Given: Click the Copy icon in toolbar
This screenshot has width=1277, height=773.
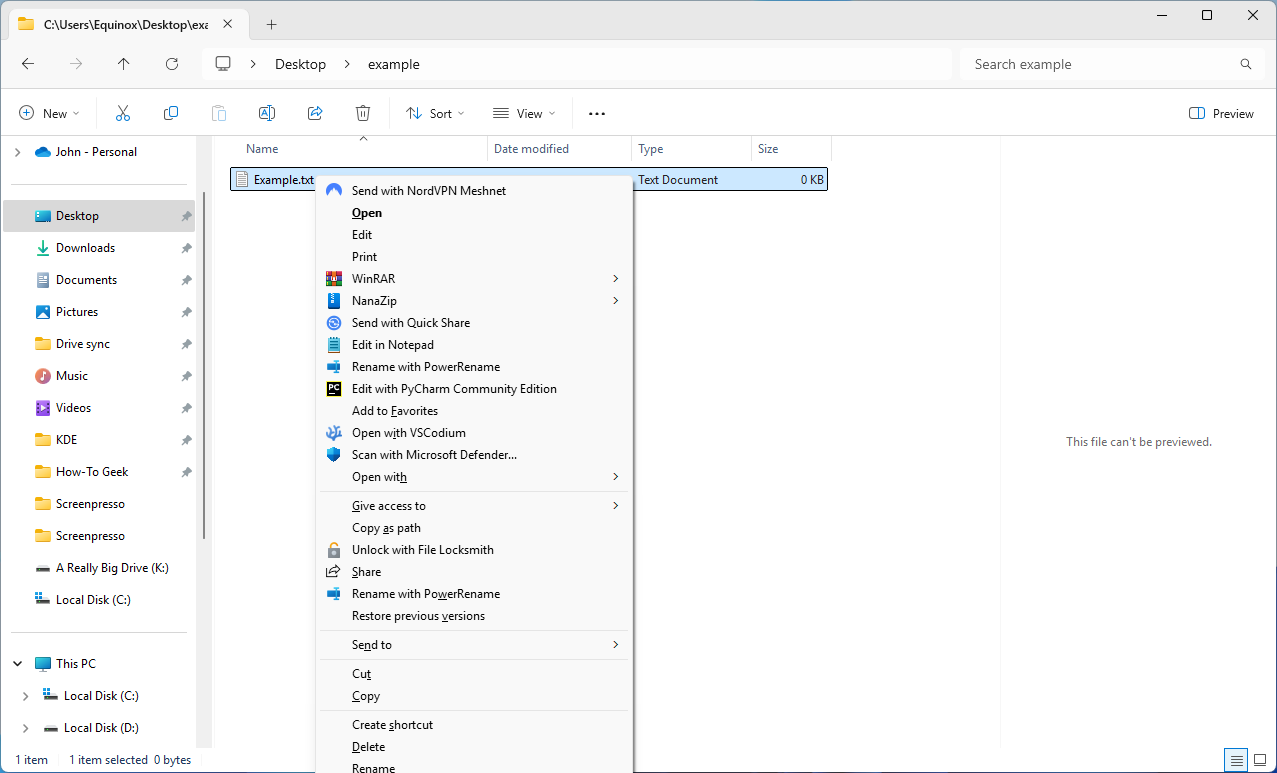Looking at the screenshot, I should click(x=171, y=114).
